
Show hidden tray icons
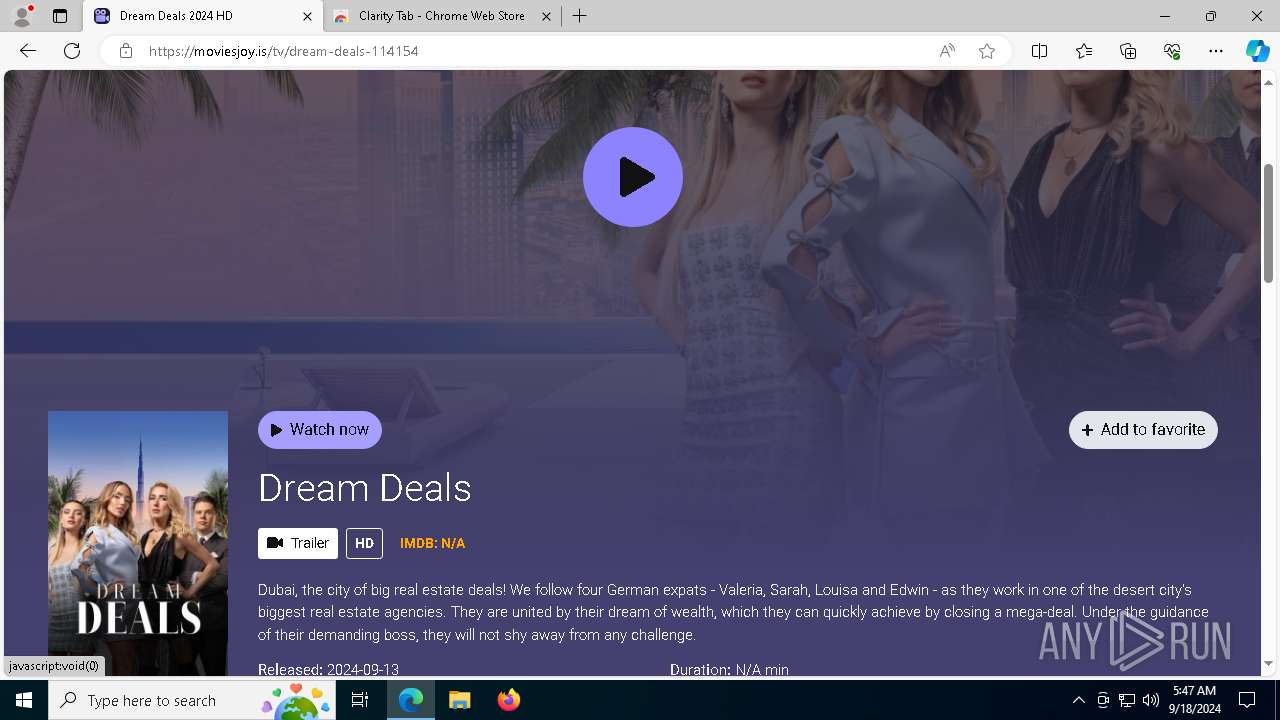[1078, 700]
